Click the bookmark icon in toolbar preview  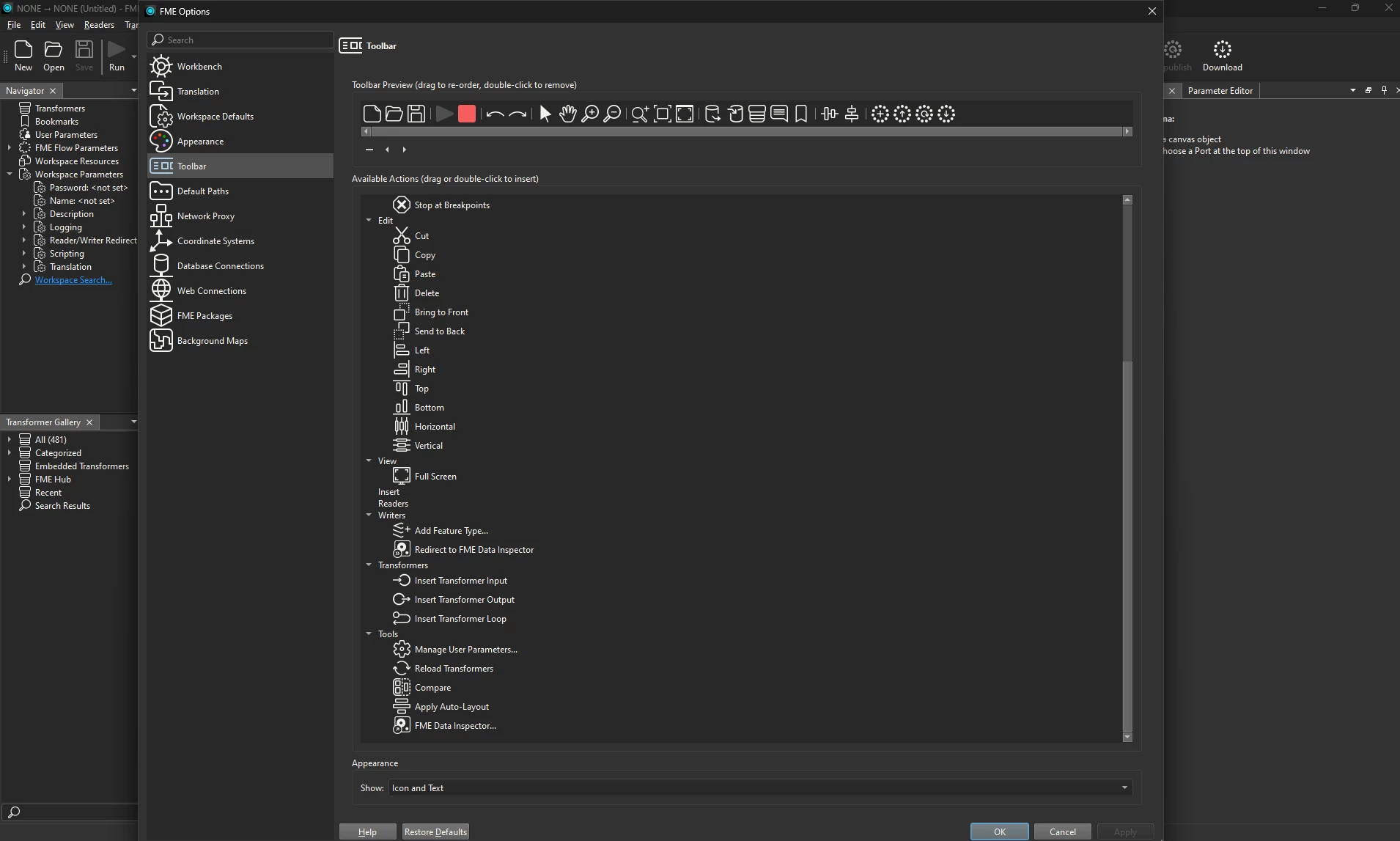pos(801,114)
